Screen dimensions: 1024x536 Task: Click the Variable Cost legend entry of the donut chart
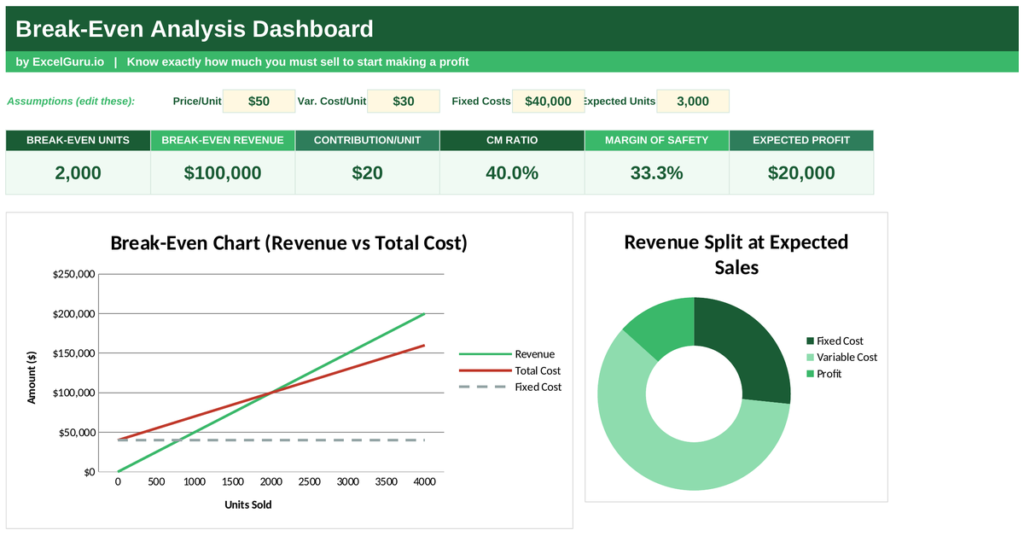click(842, 357)
